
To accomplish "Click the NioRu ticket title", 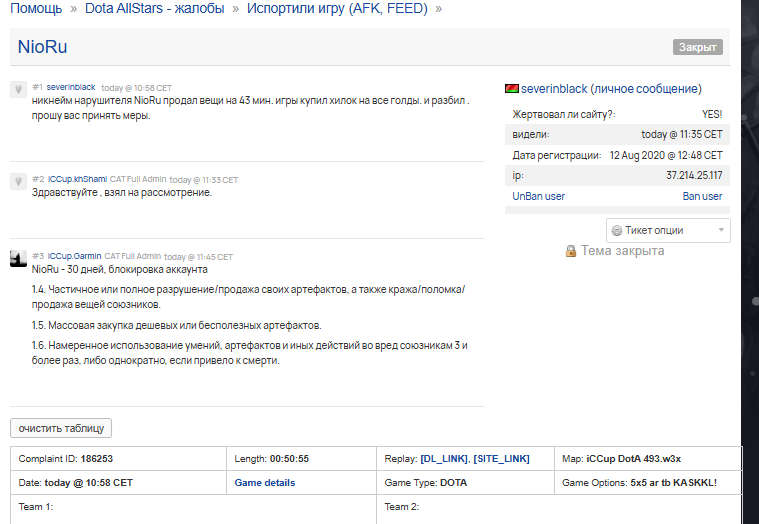I will click(43, 47).
